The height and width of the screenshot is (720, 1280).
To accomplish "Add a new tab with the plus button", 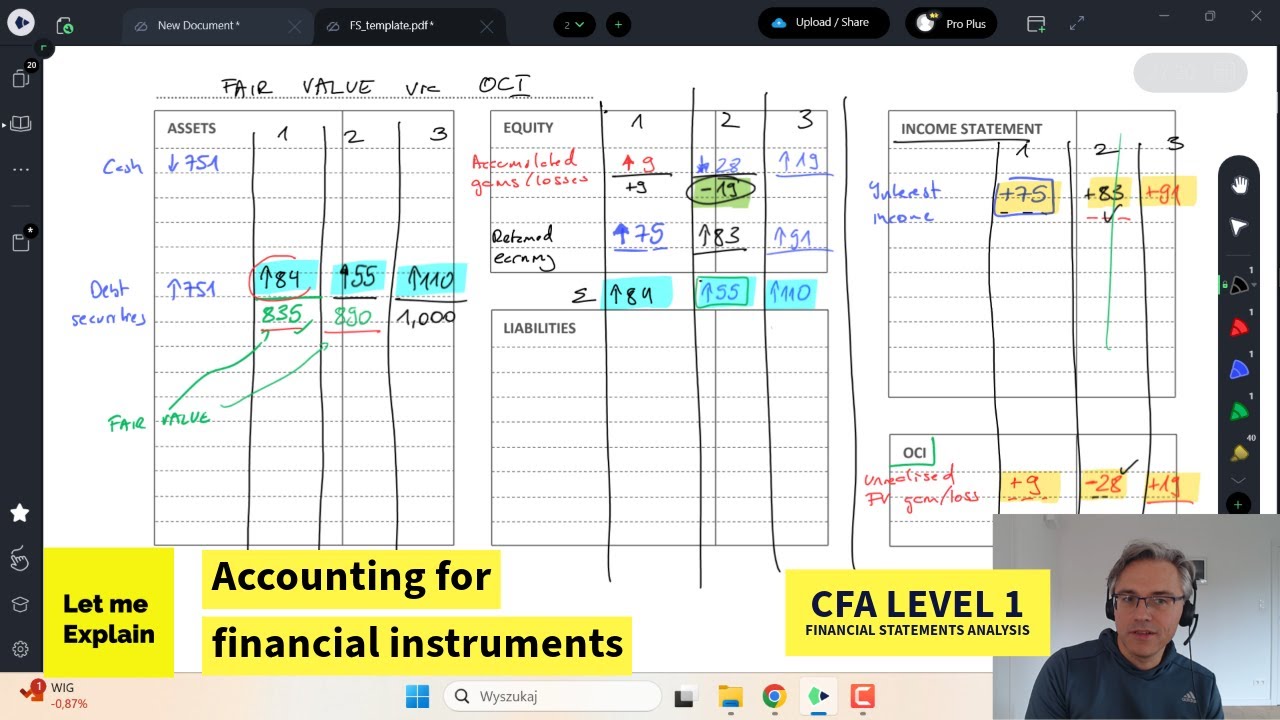I will pyautogui.click(x=618, y=24).
